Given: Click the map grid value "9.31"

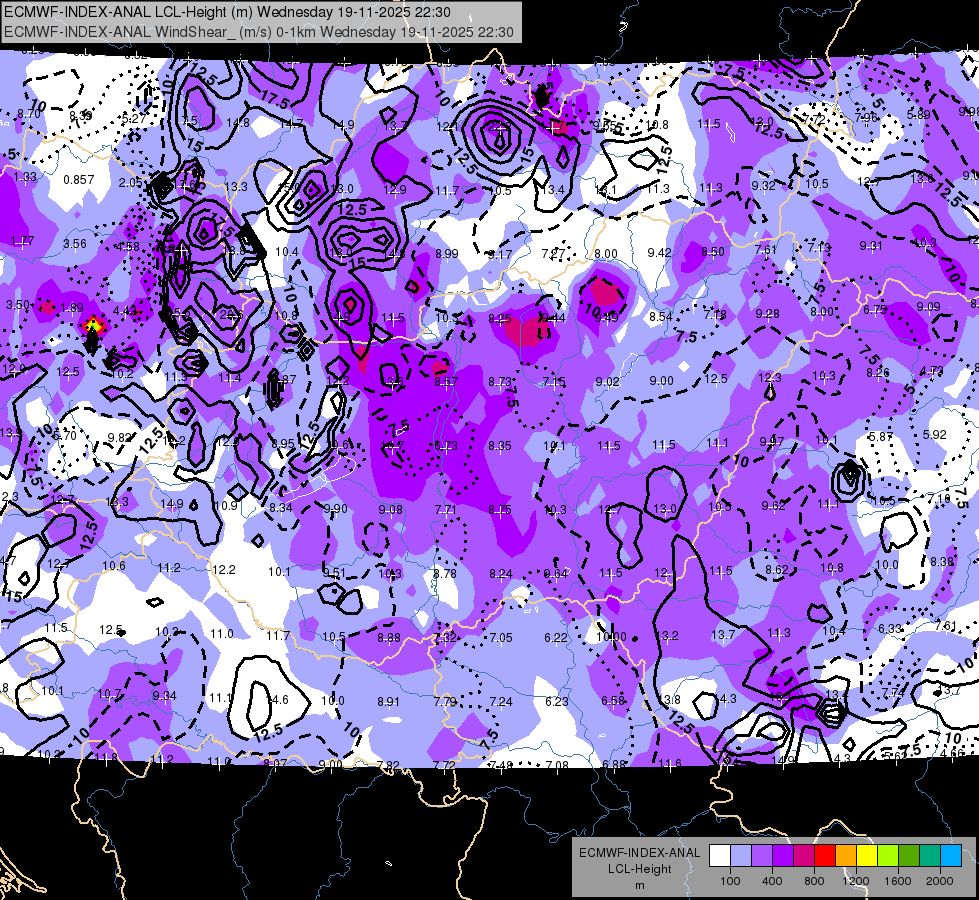Looking at the screenshot, I should pos(871,246).
